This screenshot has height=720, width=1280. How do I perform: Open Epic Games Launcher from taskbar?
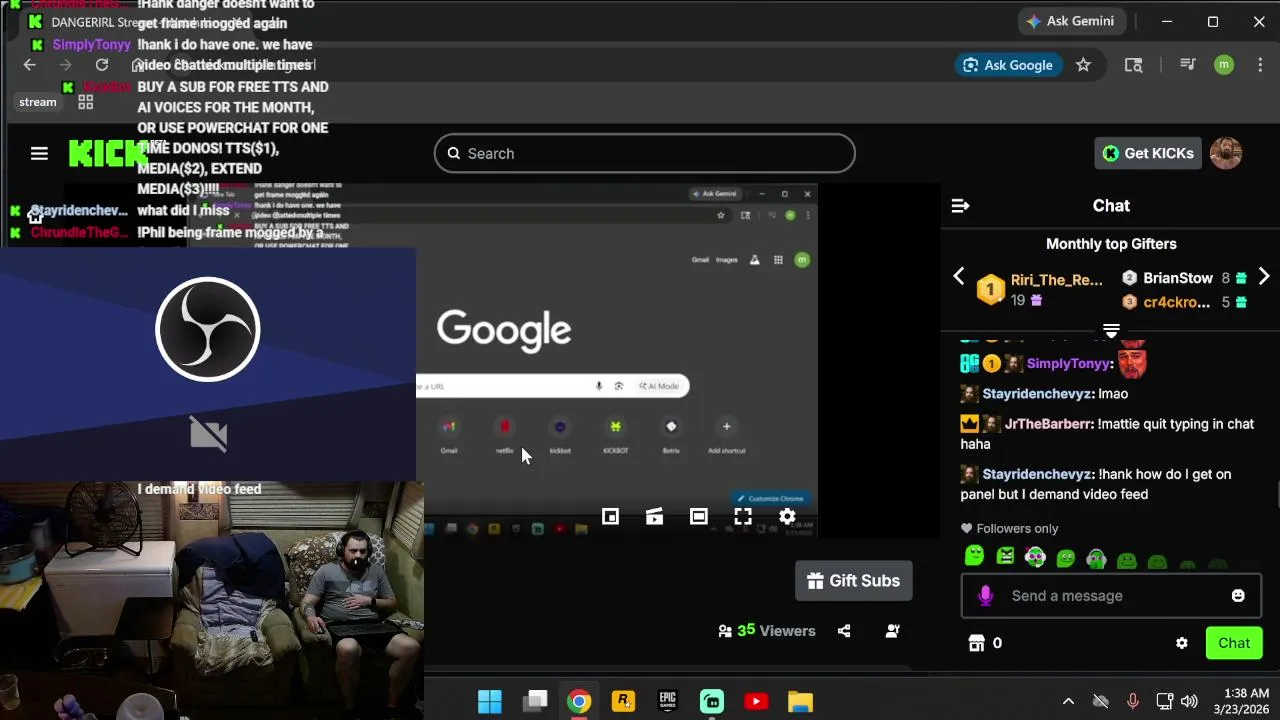tap(667, 701)
